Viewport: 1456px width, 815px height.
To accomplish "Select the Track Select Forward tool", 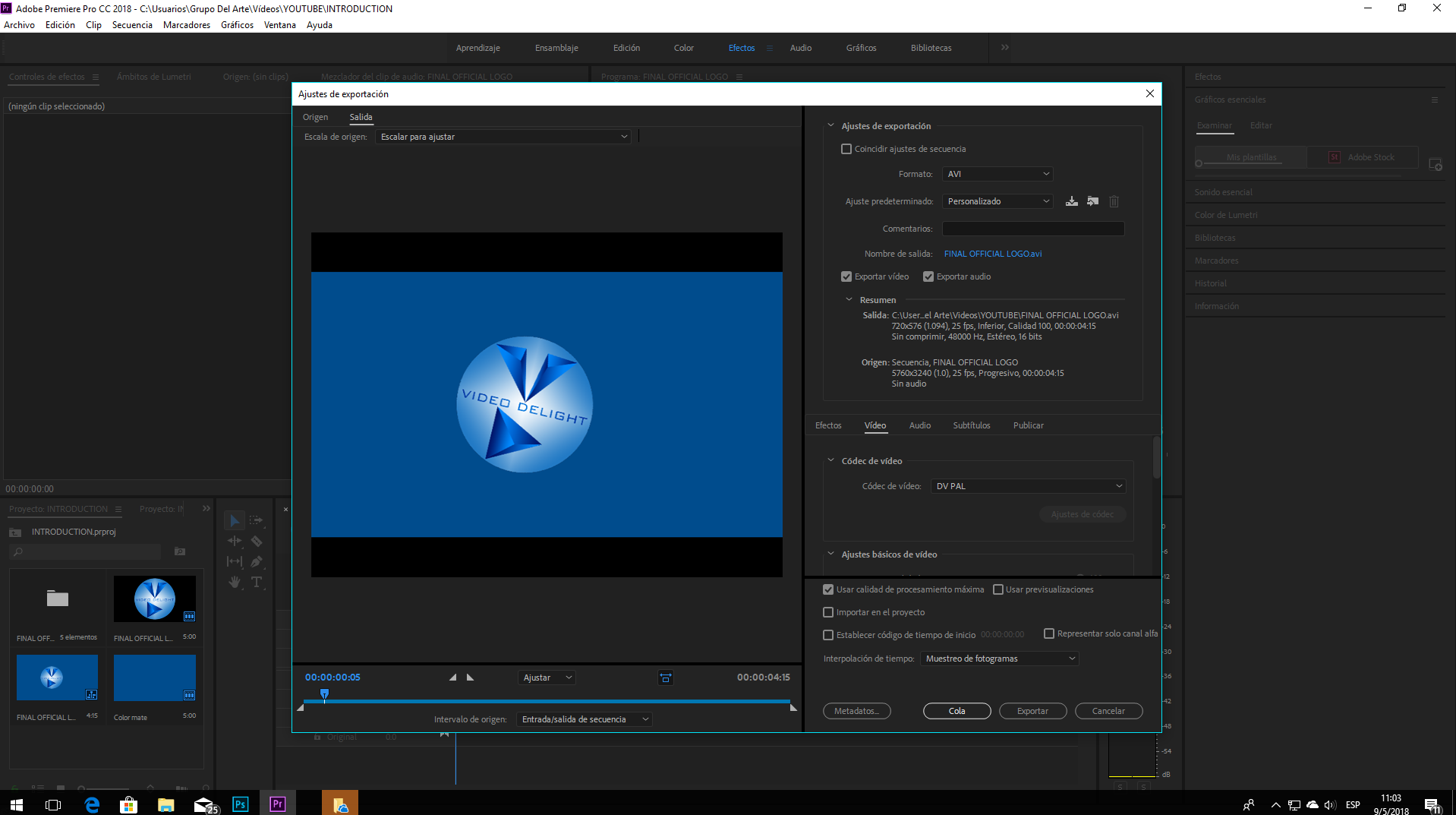I will click(x=257, y=520).
